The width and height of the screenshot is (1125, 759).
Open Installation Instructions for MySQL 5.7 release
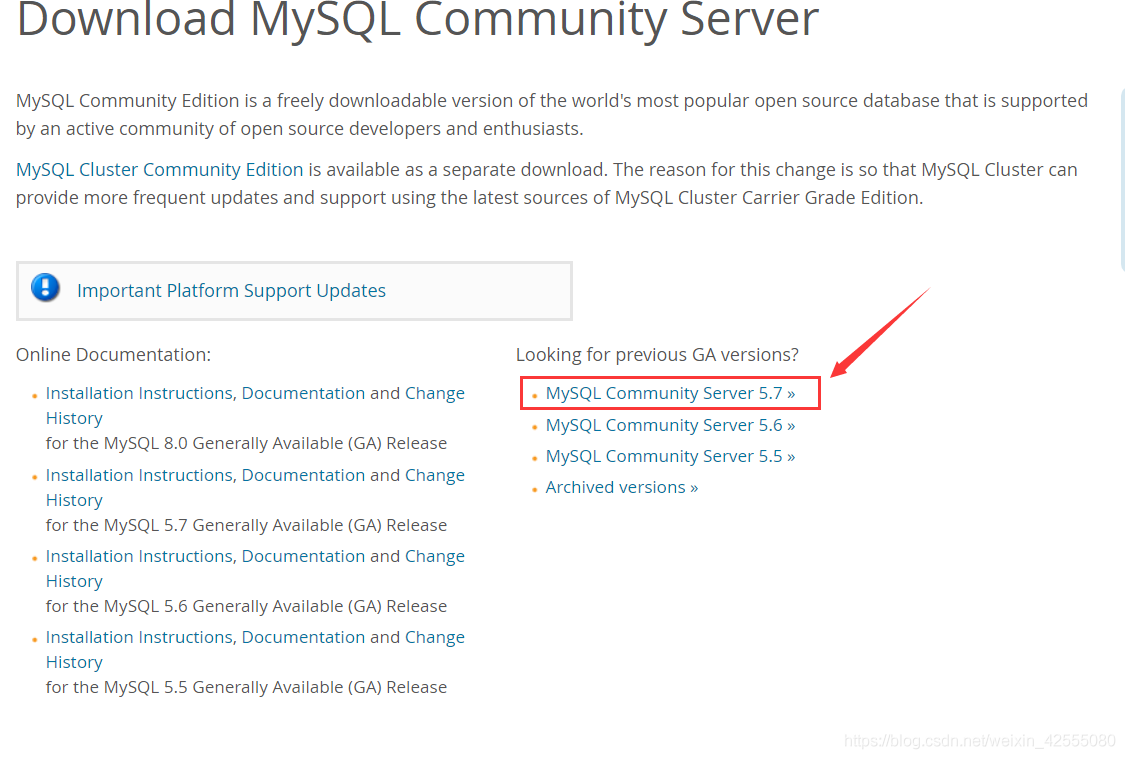pos(139,475)
